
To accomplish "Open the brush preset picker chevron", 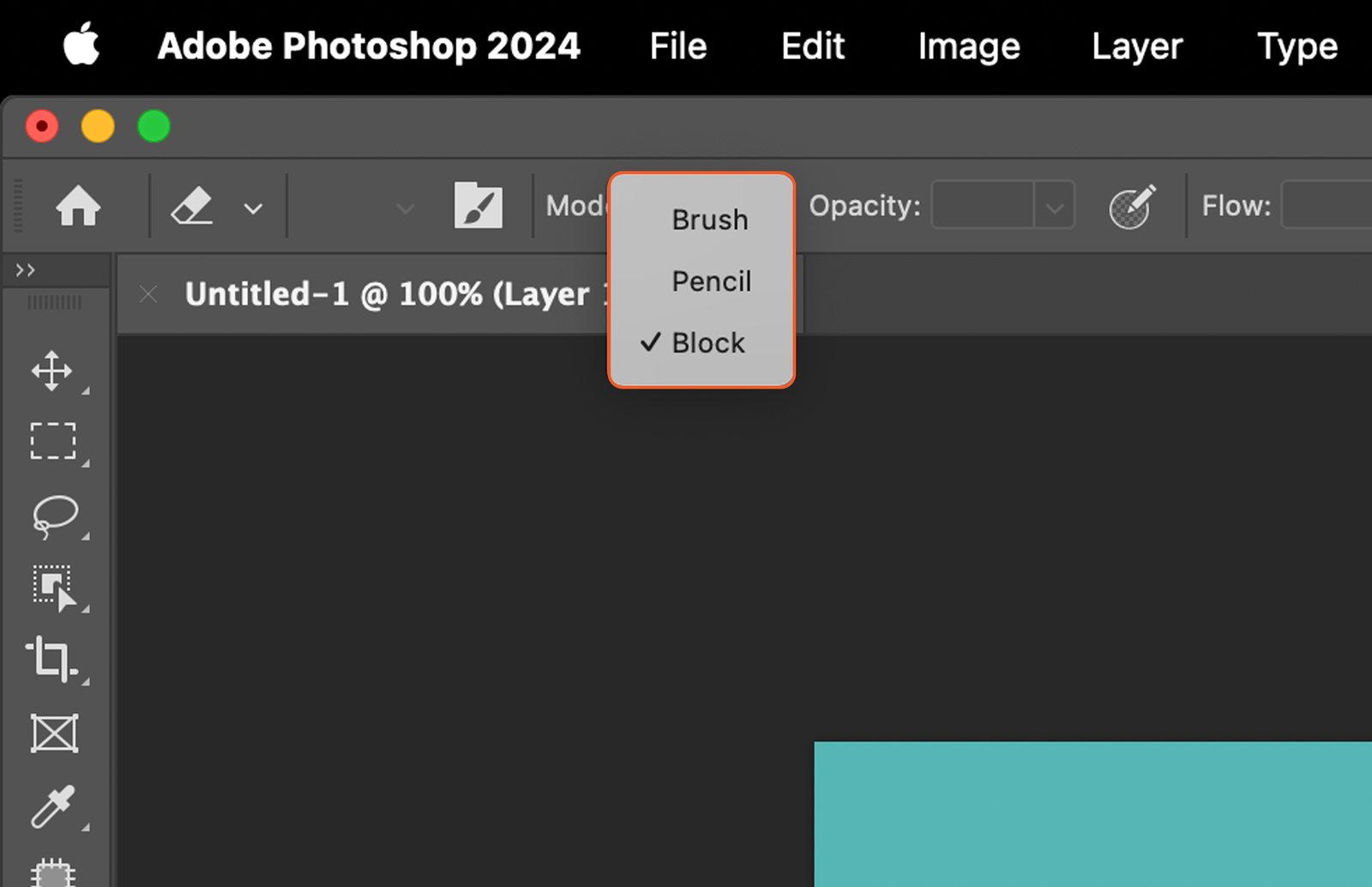I will point(406,208).
